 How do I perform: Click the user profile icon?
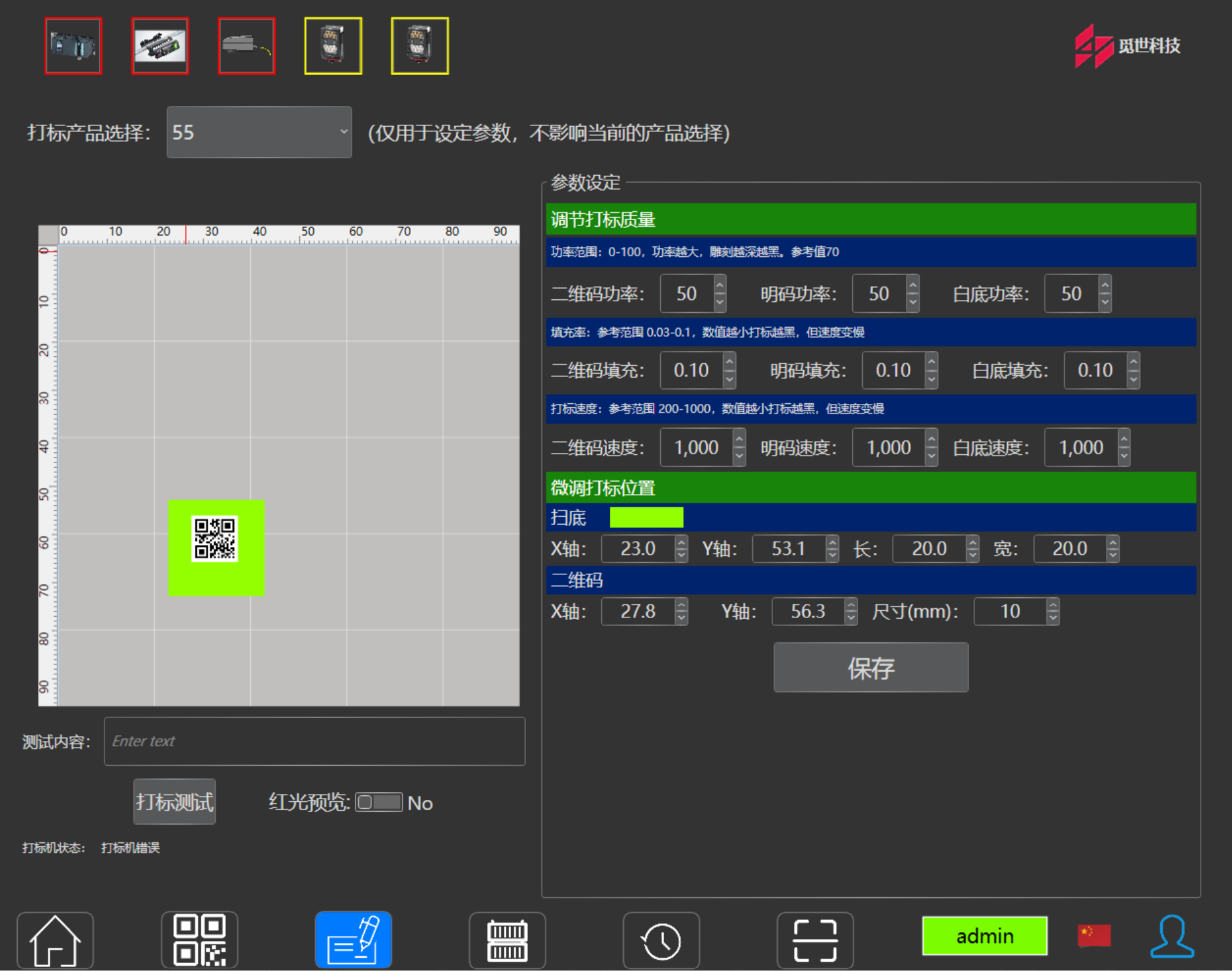(1172, 936)
